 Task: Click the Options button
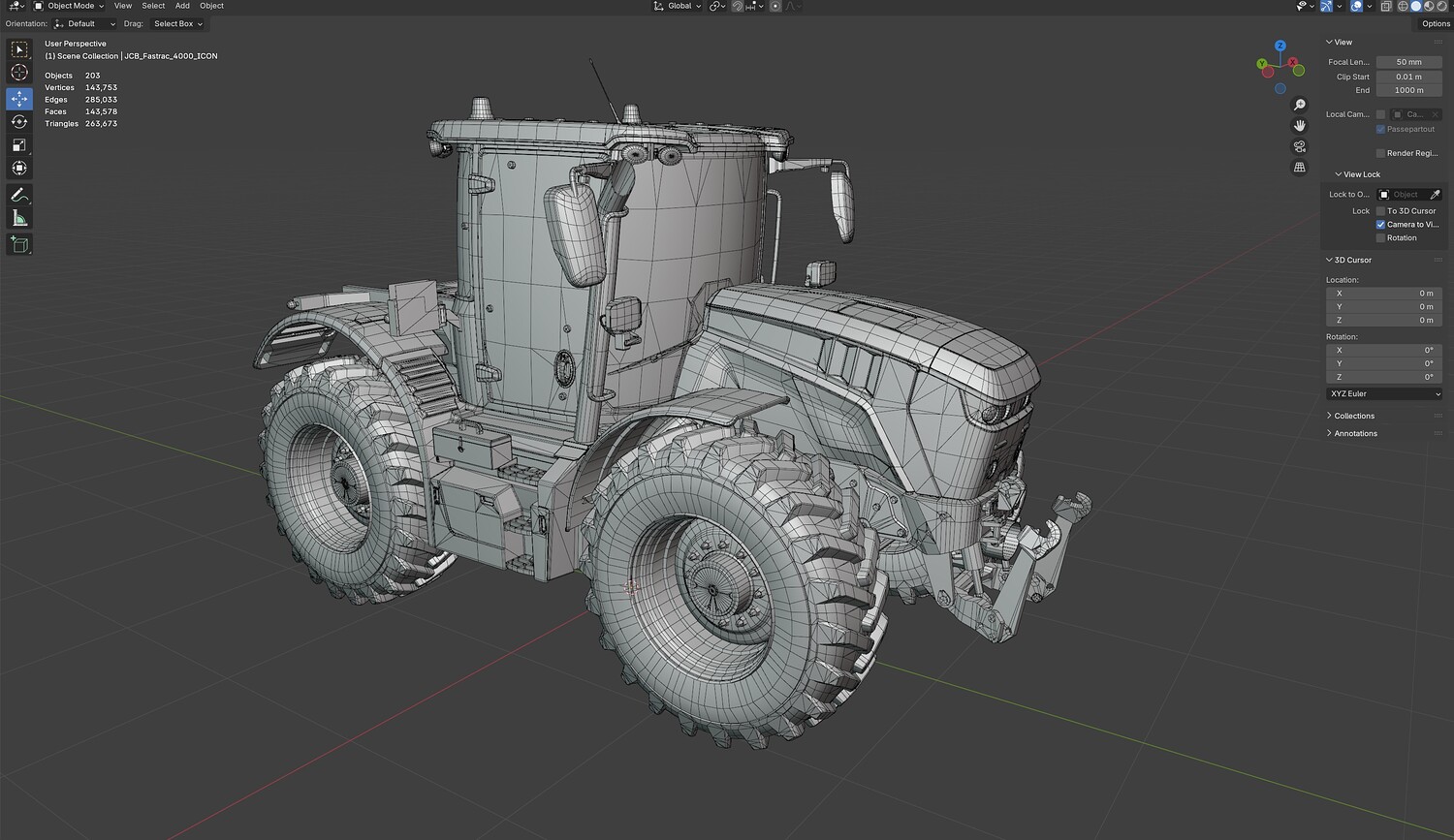[1436, 23]
